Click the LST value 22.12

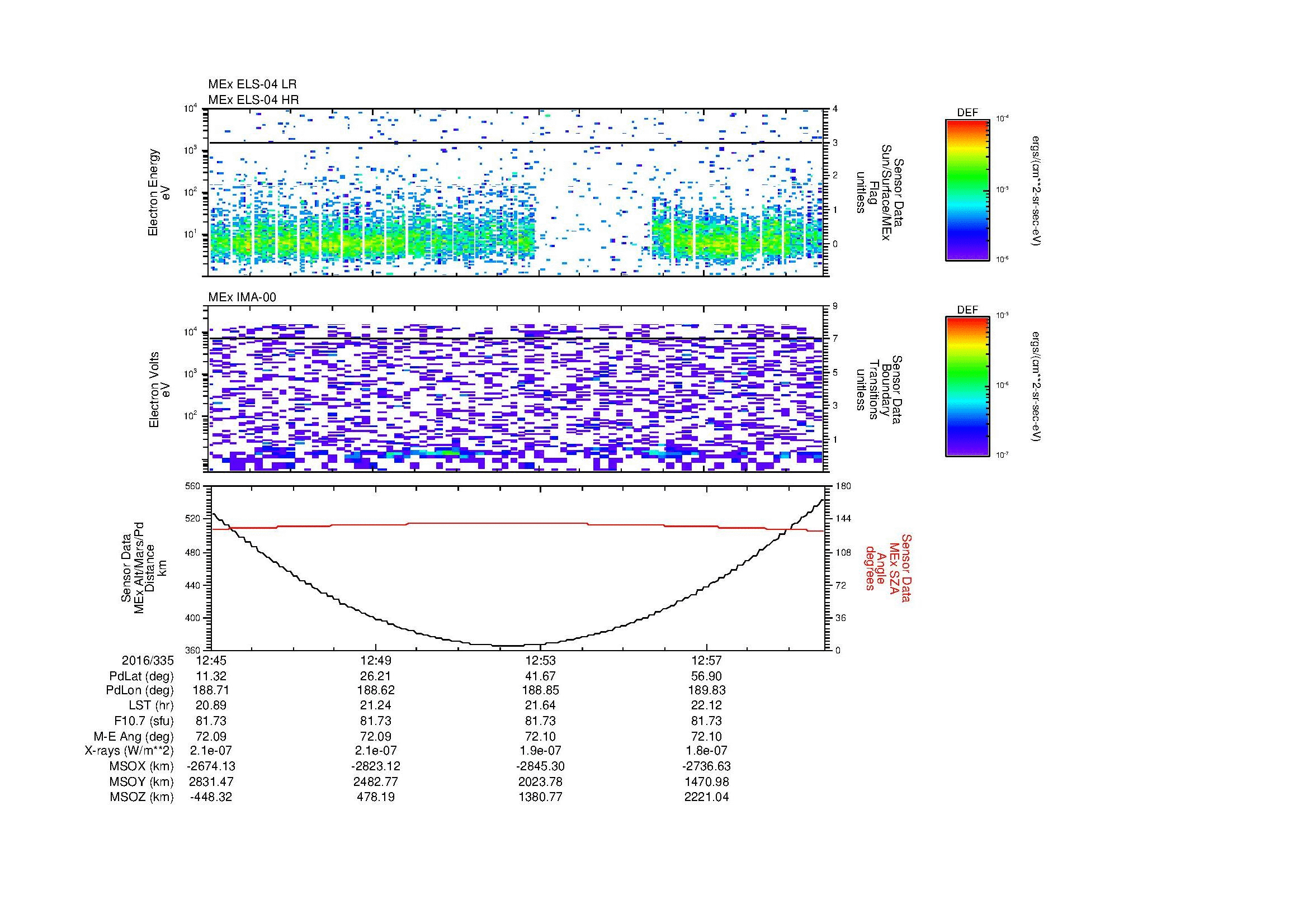[x=706, y=705]
